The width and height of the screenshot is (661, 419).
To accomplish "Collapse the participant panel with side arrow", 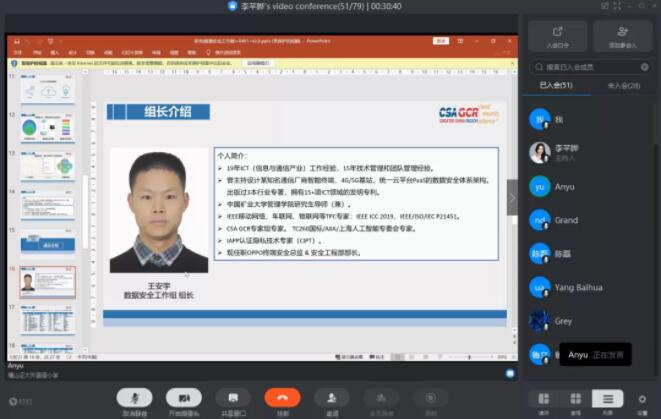I will [x=512, y=198].
